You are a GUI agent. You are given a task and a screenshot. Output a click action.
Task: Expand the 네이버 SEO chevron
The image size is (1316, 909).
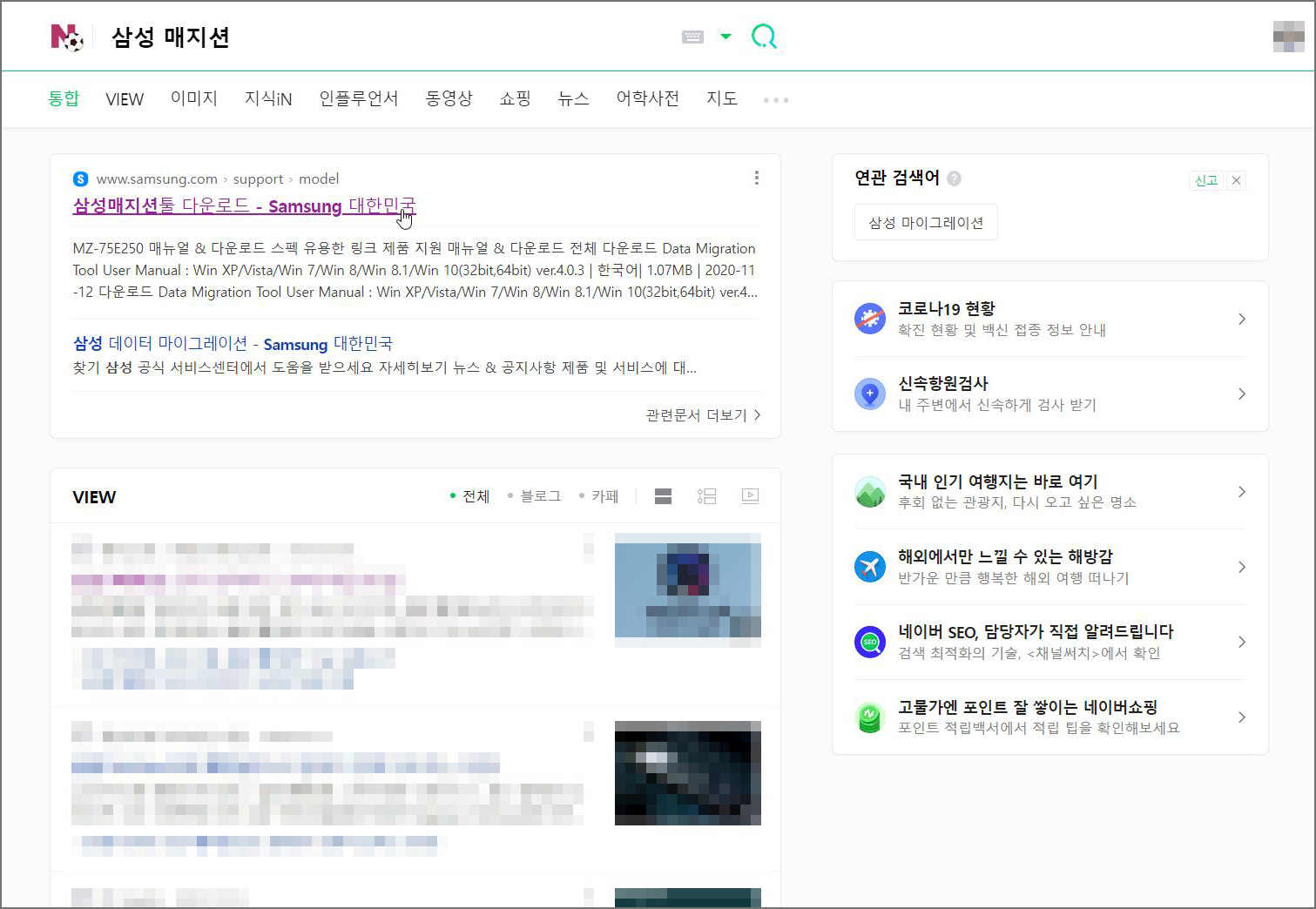(x=1241, y=642)
